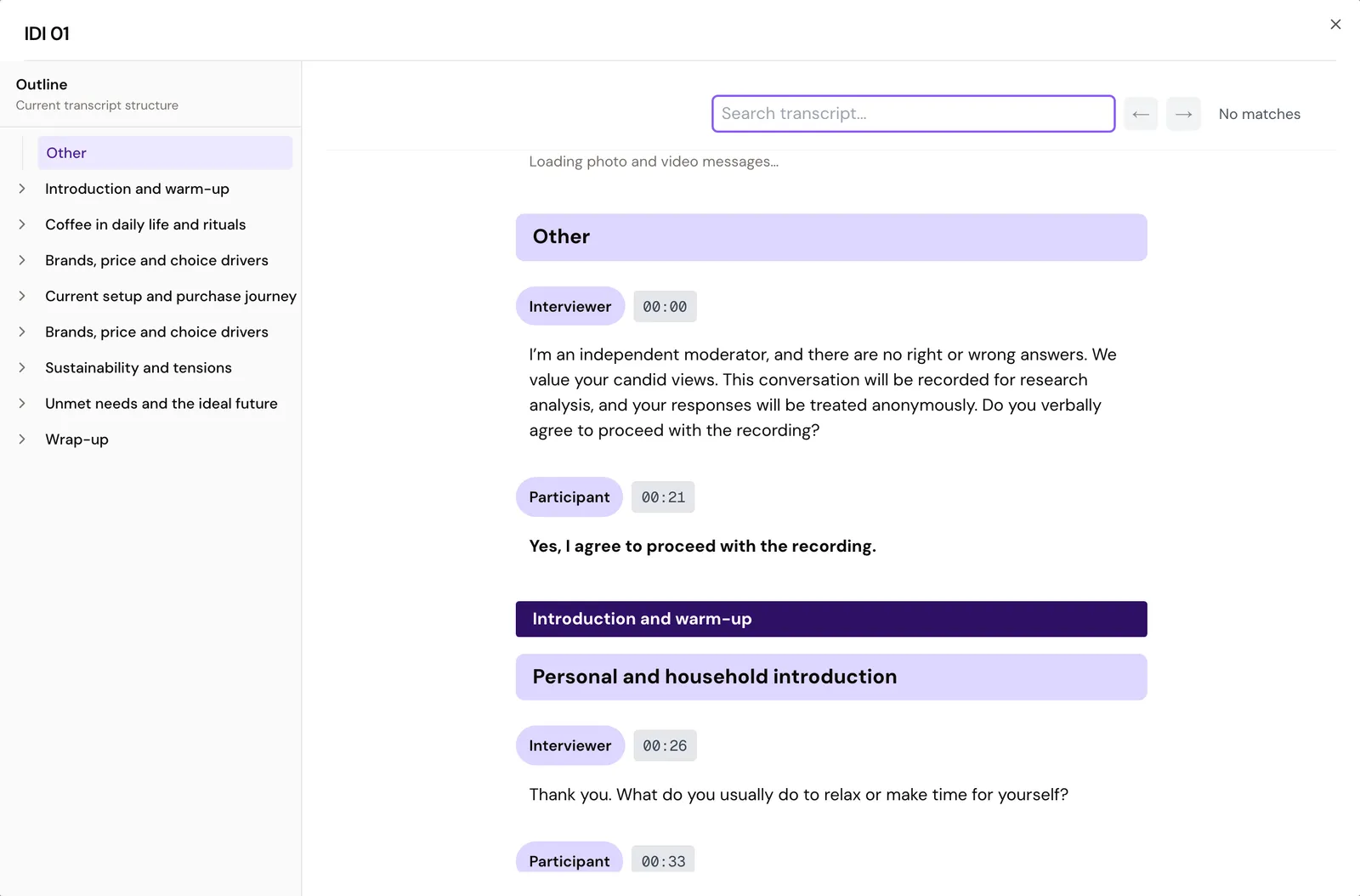The width and height of the screenshot is (1360, 896).
Task: Expand Sustainability and tensions chevron
Action: (22, 367)
